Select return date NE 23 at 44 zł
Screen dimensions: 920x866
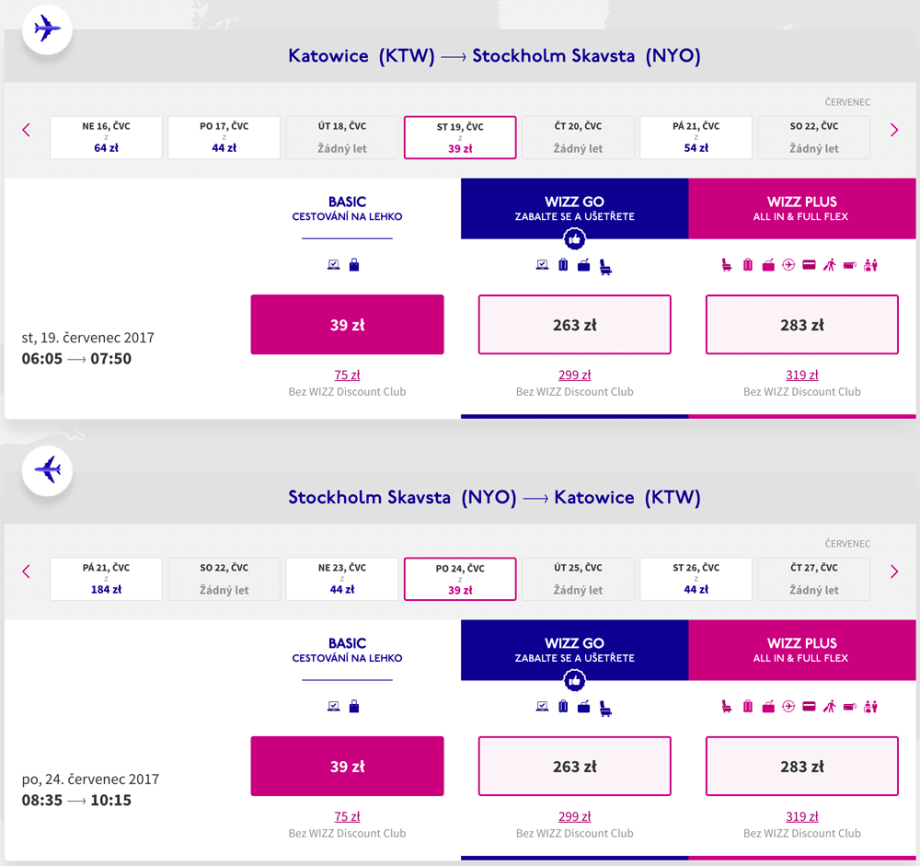342,579
